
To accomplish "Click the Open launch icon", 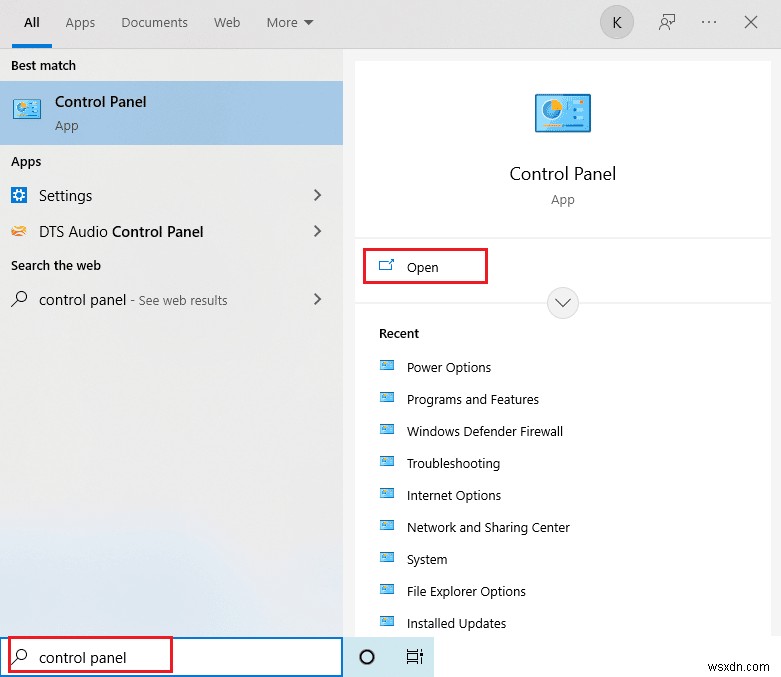I will (387, 265).
